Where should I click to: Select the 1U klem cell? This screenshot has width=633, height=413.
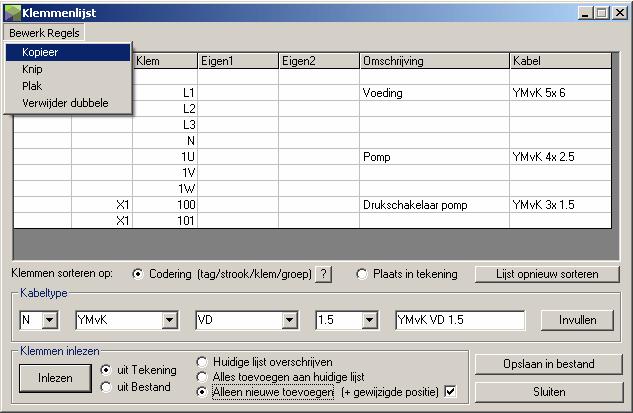click(165, 157)
